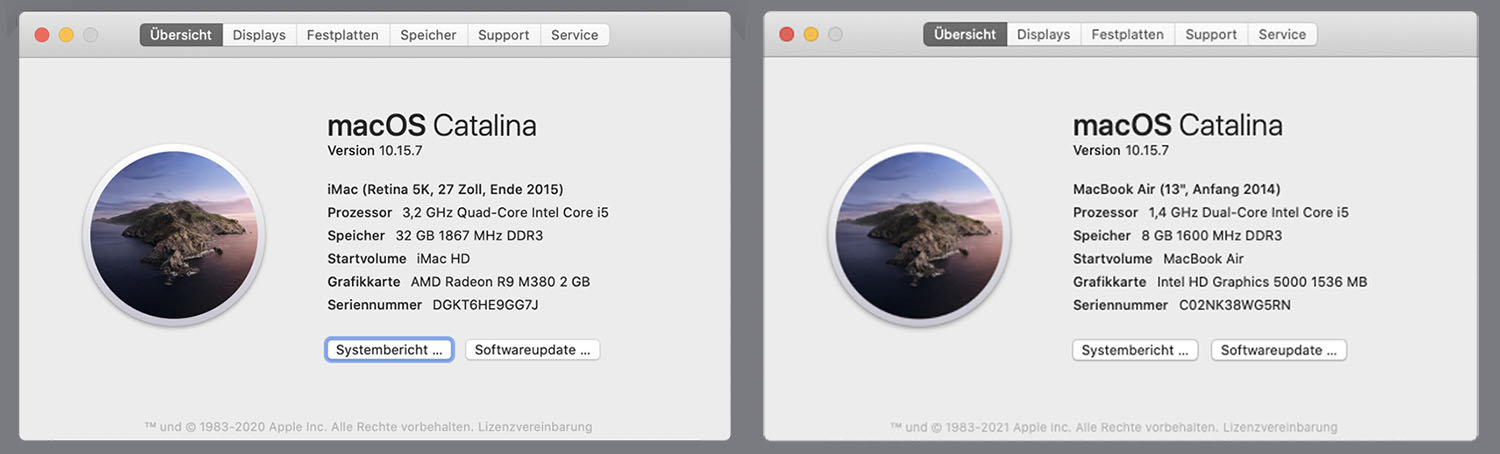Image resolution: width=1500 pixels, height=454 pixels.
Task: Select Übersicht tab in iMac window
Action: 181,35
